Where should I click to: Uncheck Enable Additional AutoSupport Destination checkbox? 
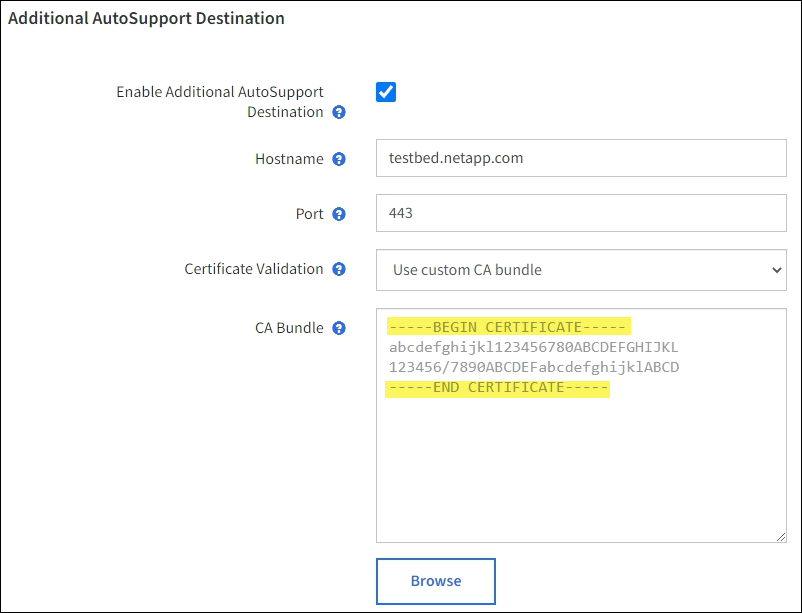(386, 92)
